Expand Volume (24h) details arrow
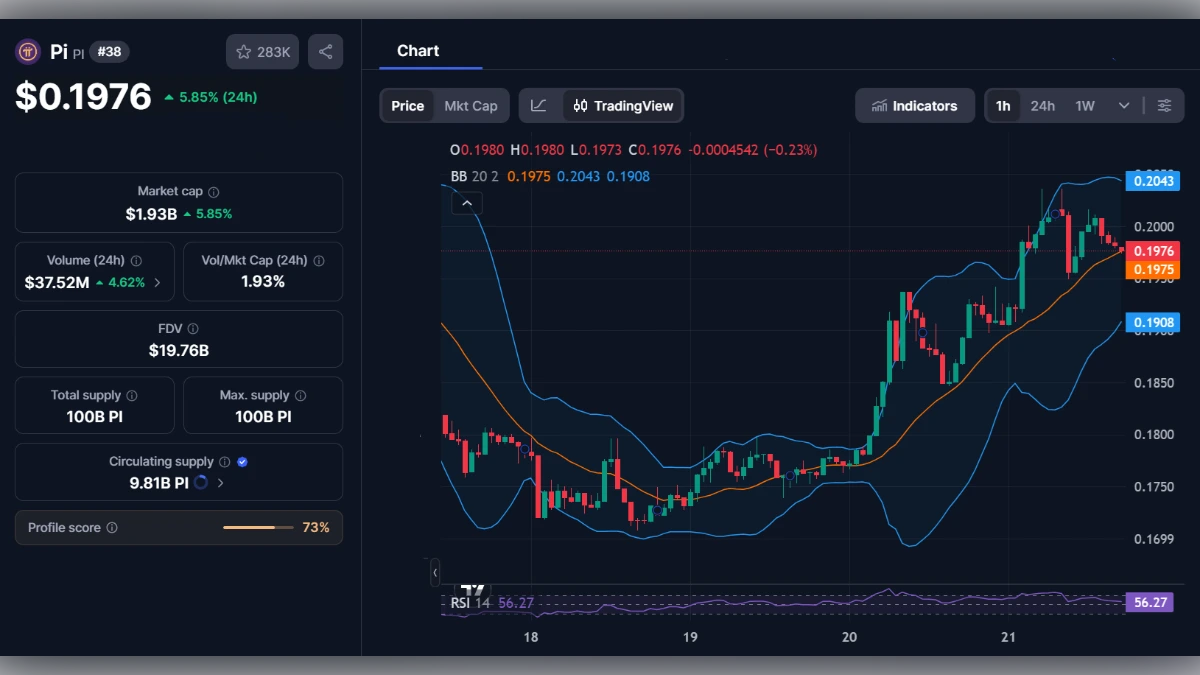1200x675 pixels. [157, 283]
